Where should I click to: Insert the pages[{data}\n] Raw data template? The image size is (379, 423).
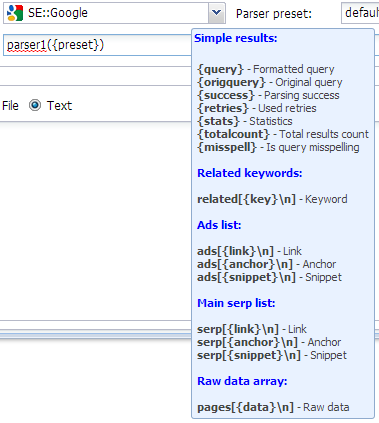pos(273,407)
